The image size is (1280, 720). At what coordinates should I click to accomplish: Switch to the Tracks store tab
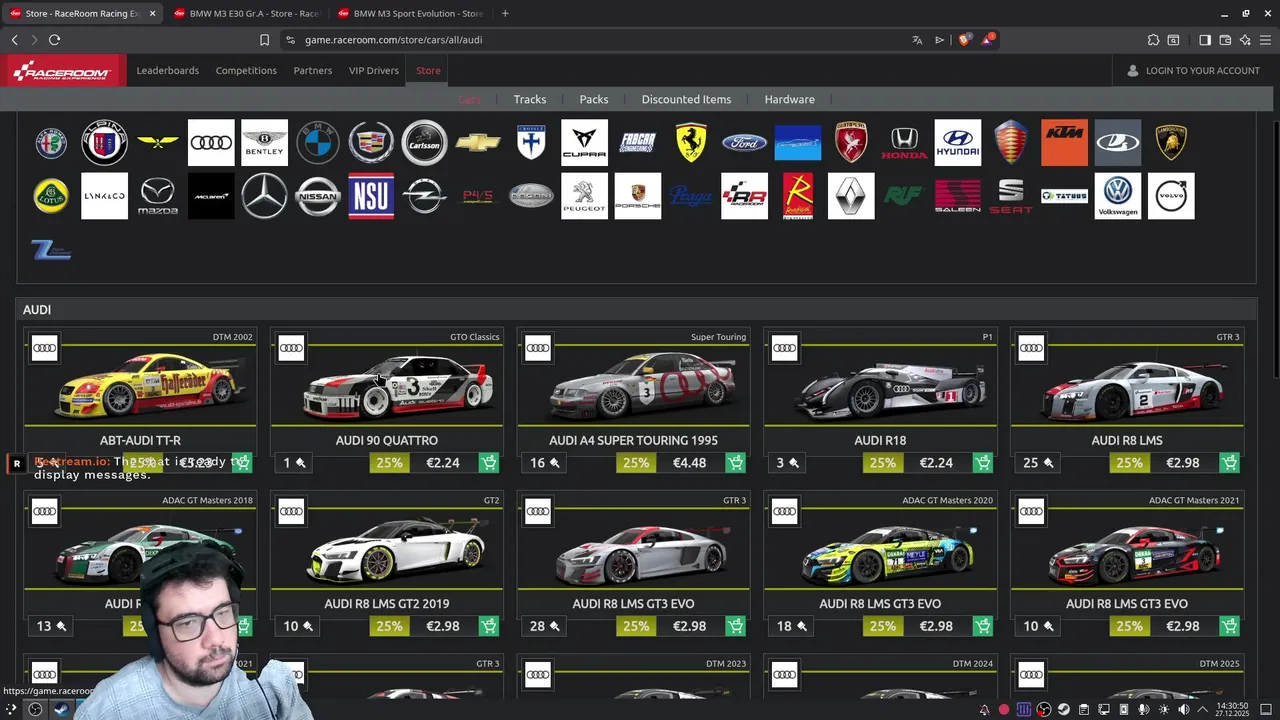tap(530, 99)
